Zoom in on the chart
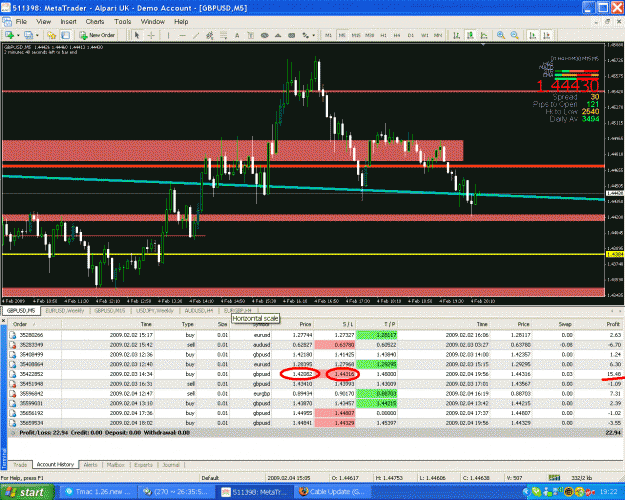Viewport: 625px width, 500px height. point(501,35)
